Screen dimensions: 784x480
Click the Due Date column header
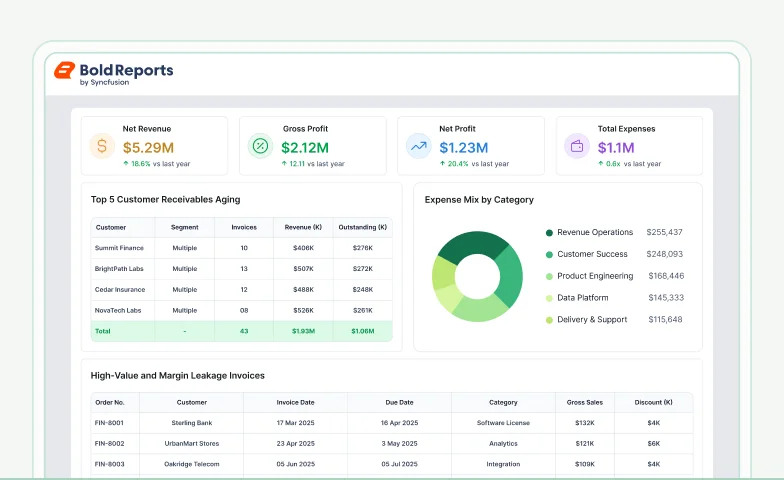coord(400,402)
